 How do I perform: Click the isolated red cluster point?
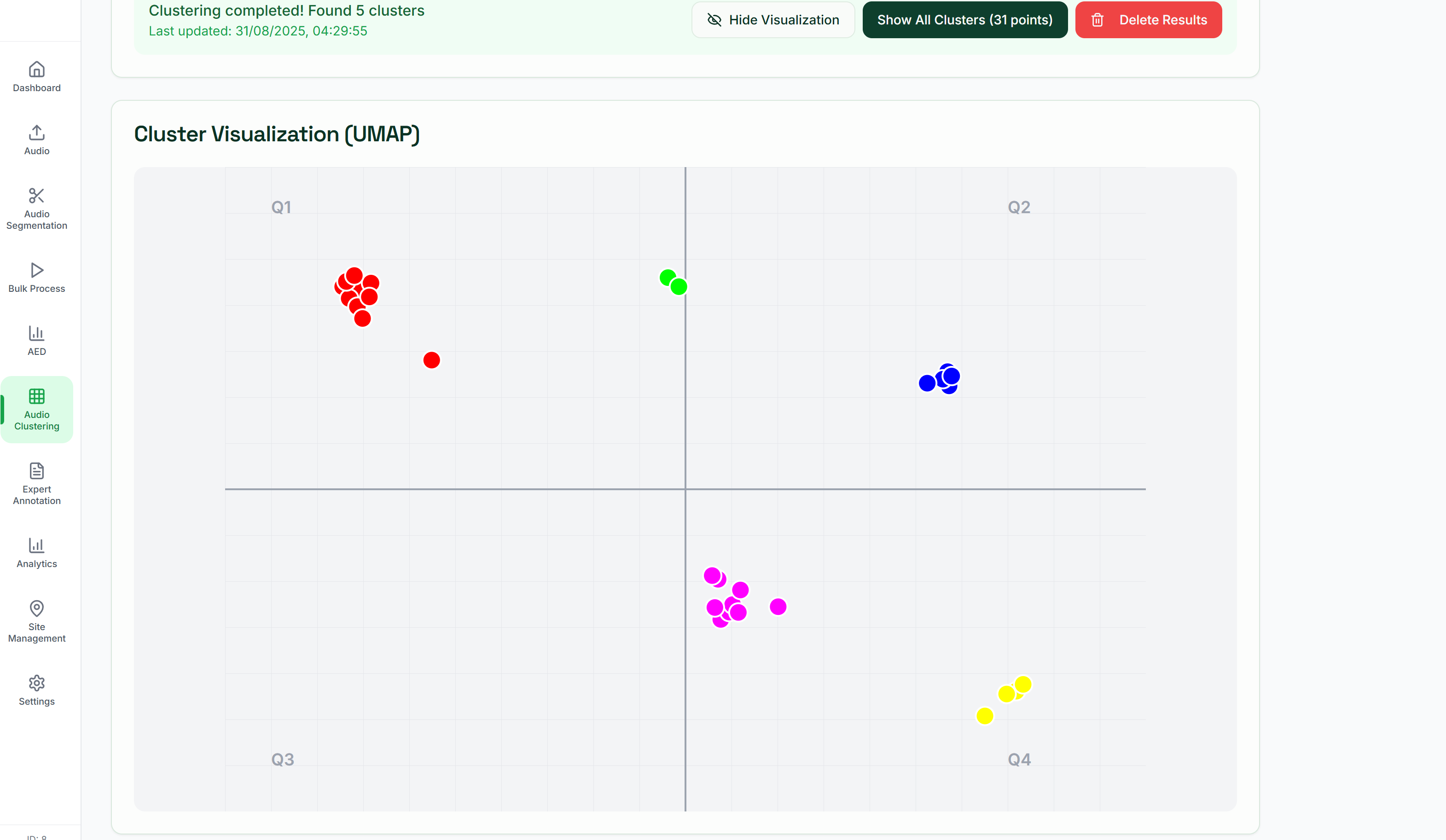pos(431,360)
